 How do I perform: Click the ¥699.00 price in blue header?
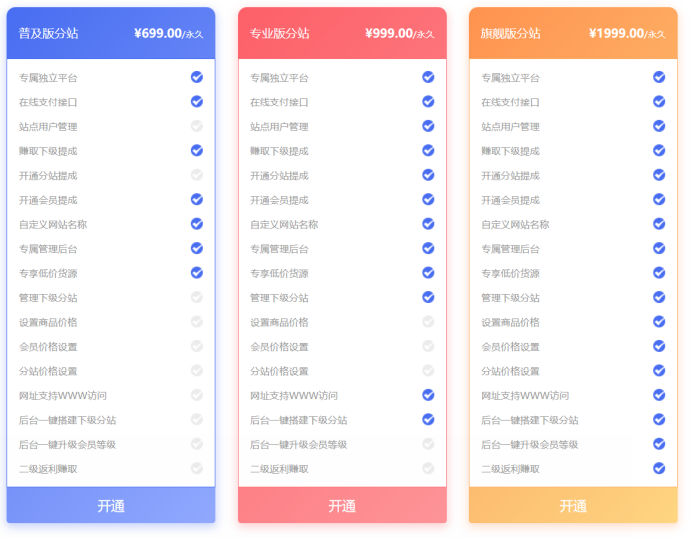[x=157, y=33]
